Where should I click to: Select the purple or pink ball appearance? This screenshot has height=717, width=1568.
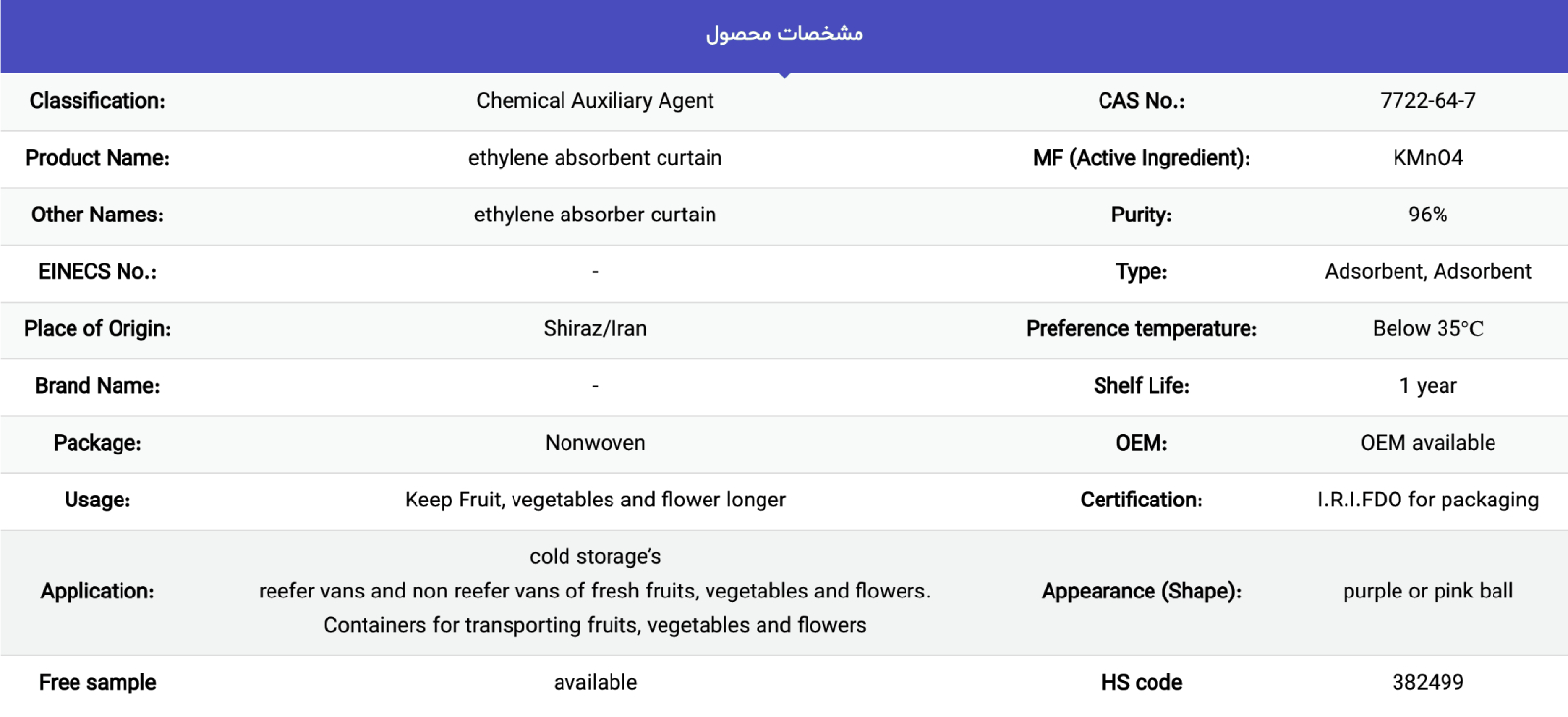click(1428, 591)
